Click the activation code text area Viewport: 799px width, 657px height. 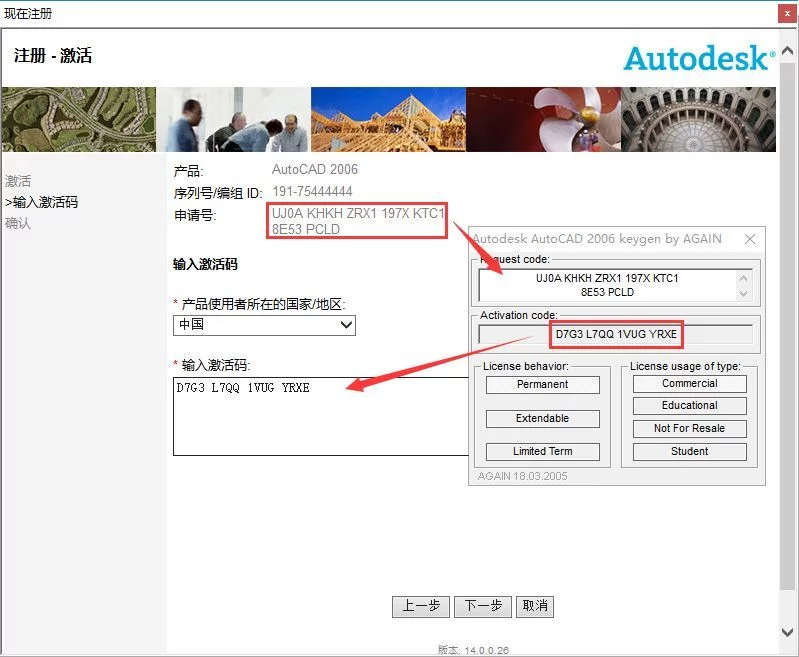coord(321,416)
